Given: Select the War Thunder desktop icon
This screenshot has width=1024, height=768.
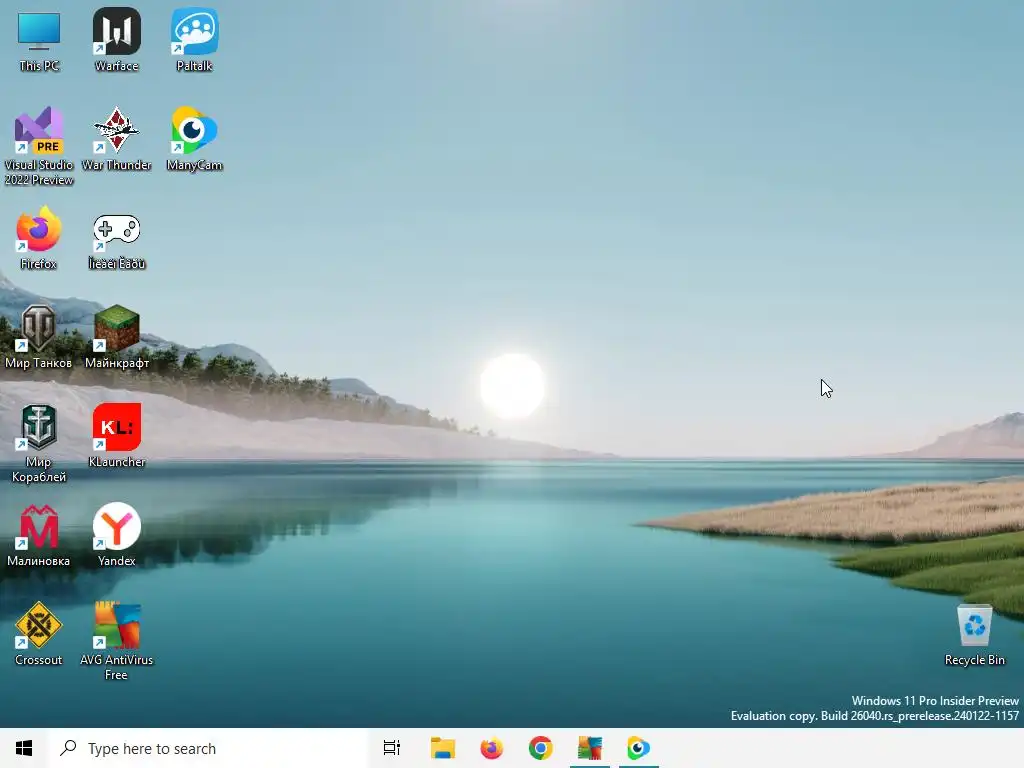Looking at the screenshot, I should [116, 140].
